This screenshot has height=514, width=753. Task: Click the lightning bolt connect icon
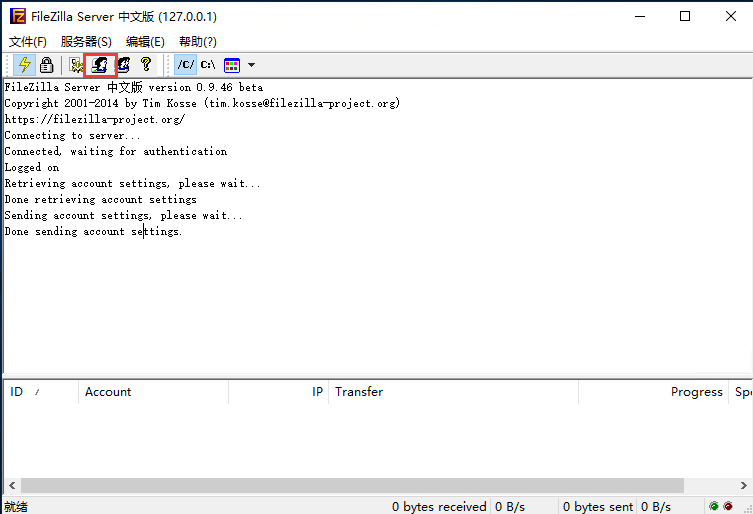pos(24,65)
